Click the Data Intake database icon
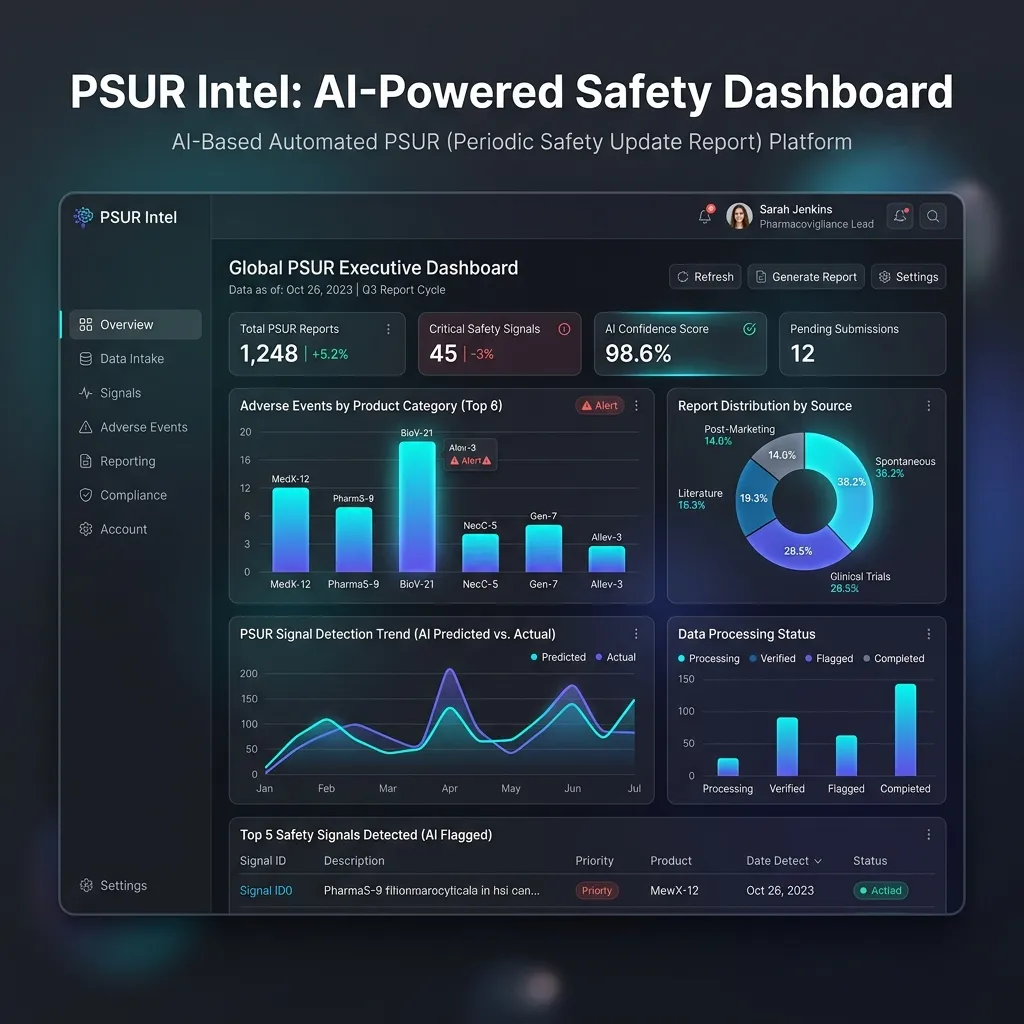 tap(86, 359)
